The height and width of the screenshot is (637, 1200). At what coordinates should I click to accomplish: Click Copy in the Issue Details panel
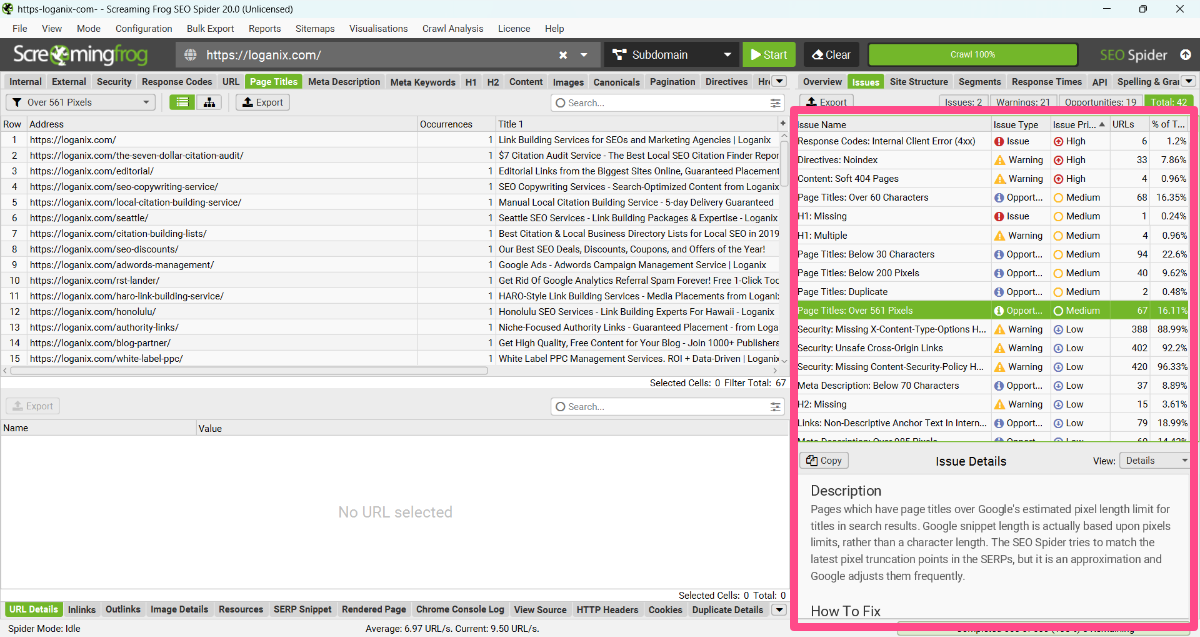824,461
